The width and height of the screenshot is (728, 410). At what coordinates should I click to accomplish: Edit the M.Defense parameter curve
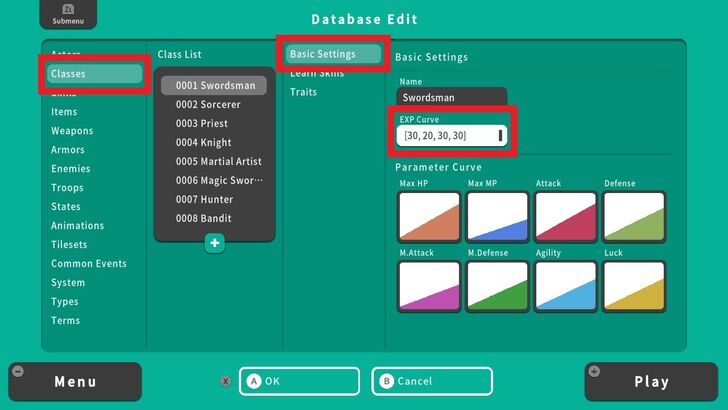(x=497, y=285)
